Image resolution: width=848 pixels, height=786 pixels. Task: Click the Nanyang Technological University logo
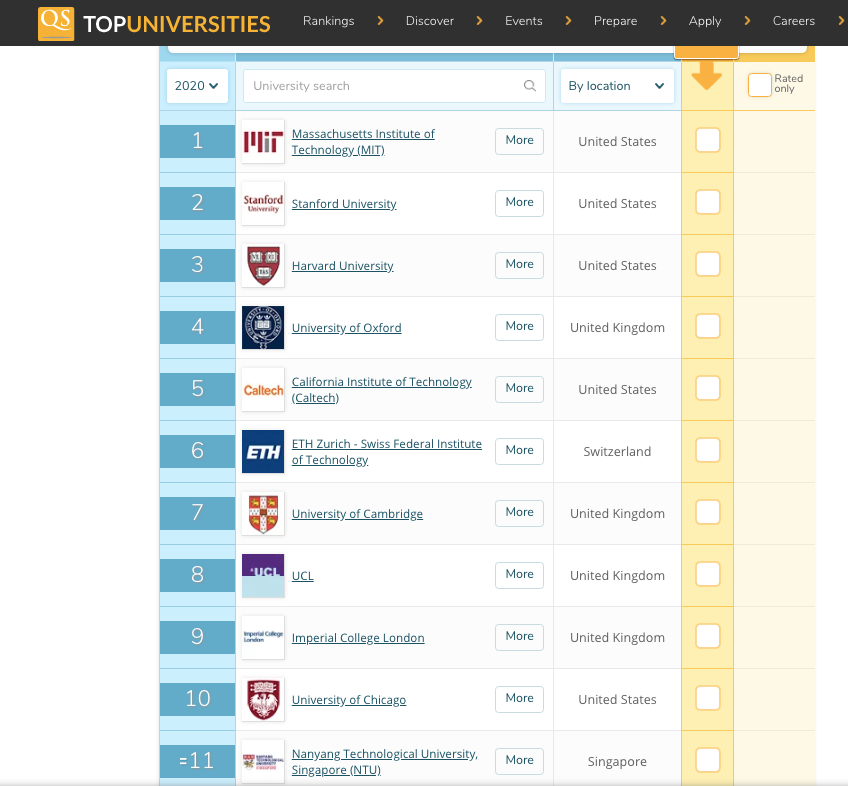pos(263,762)
